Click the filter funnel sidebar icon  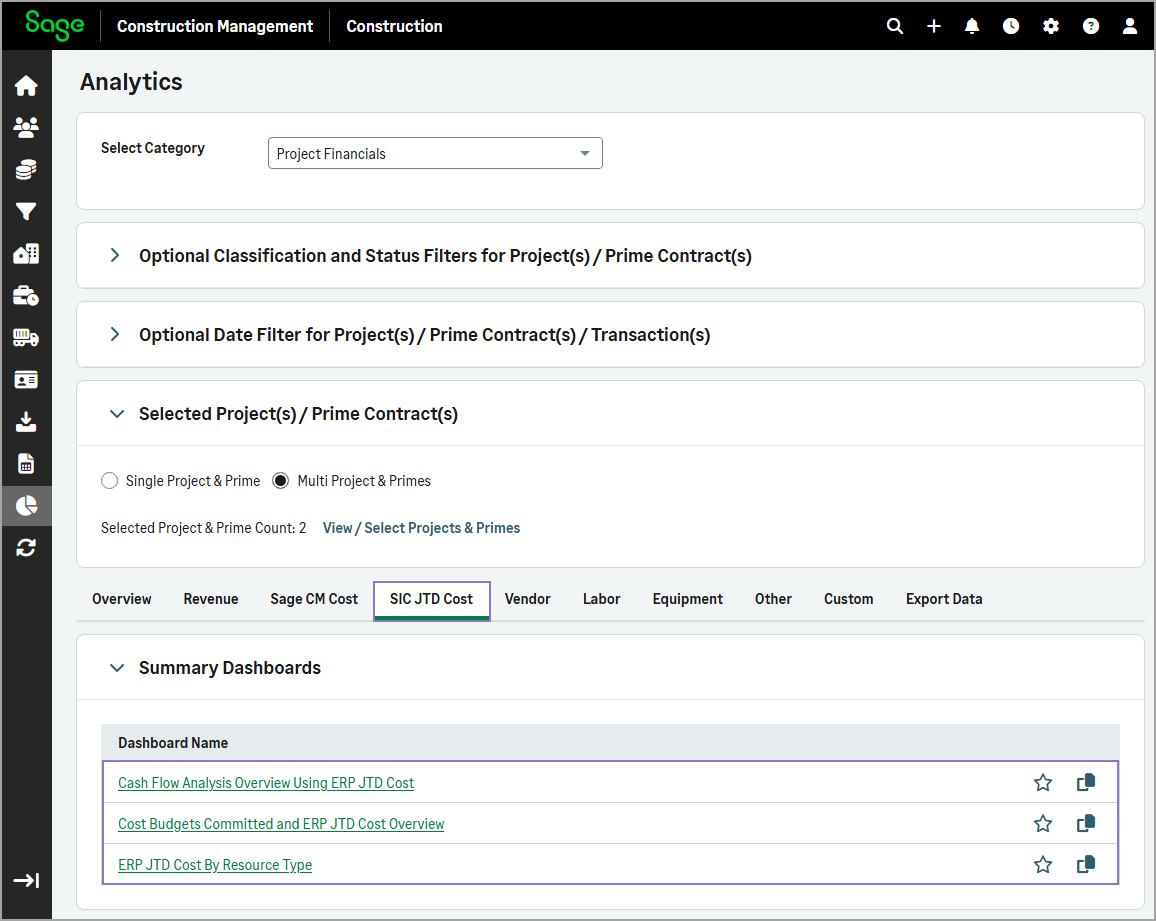pos(26,212)
